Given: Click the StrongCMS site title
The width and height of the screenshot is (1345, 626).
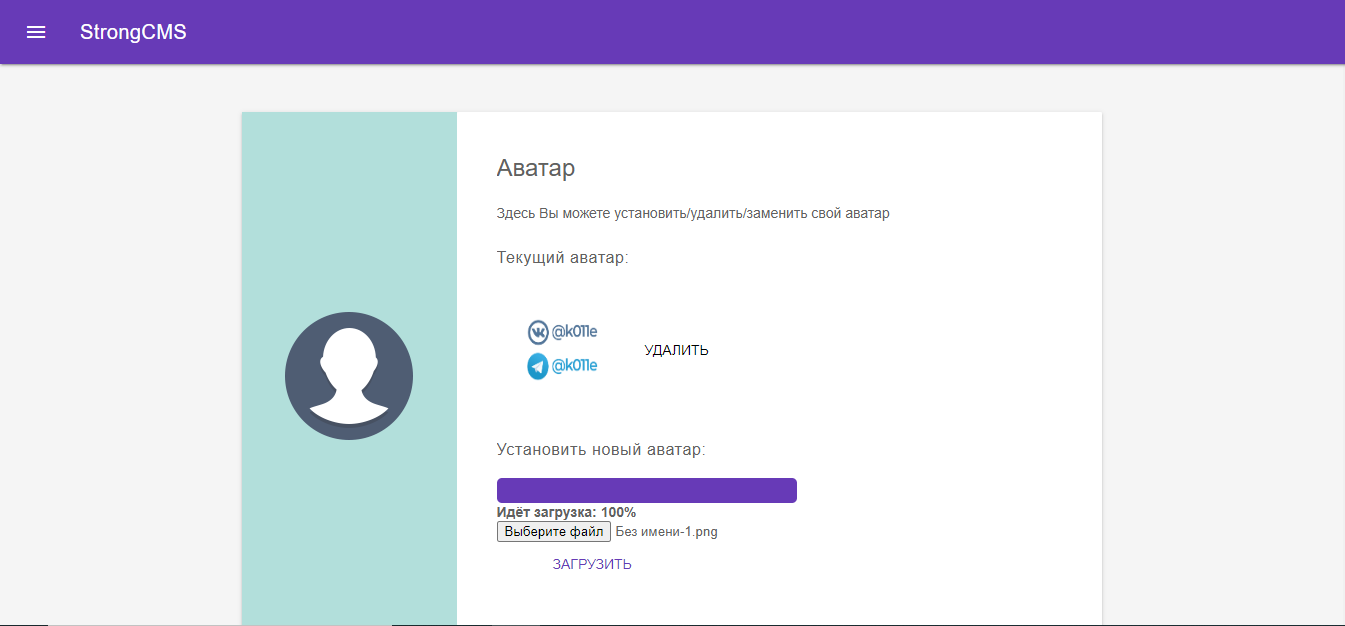Looking at the screenshot, I should (133, 32).
